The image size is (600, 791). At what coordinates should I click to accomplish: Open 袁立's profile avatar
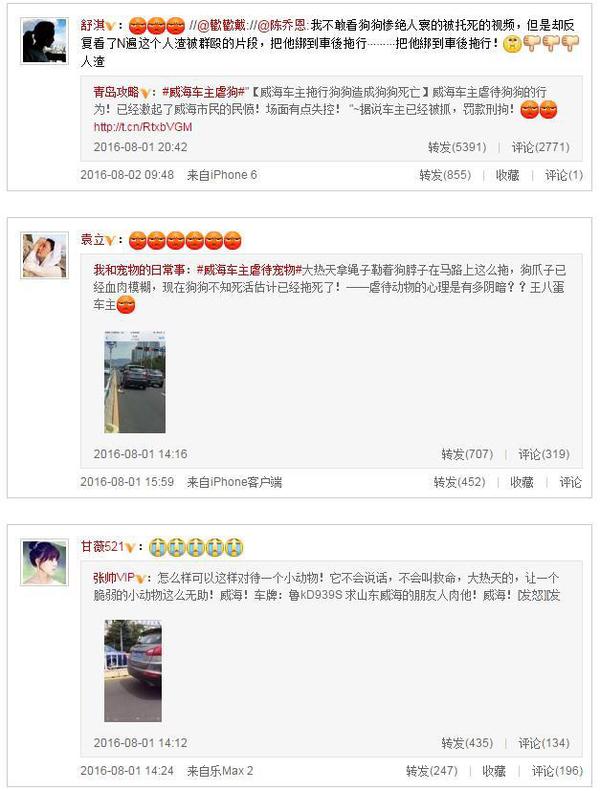tap(44, 255)
